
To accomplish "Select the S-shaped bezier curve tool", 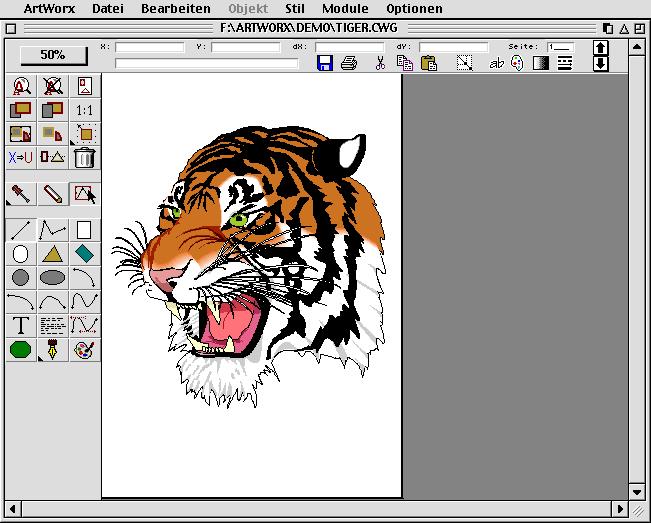I will tap(85, 302).
